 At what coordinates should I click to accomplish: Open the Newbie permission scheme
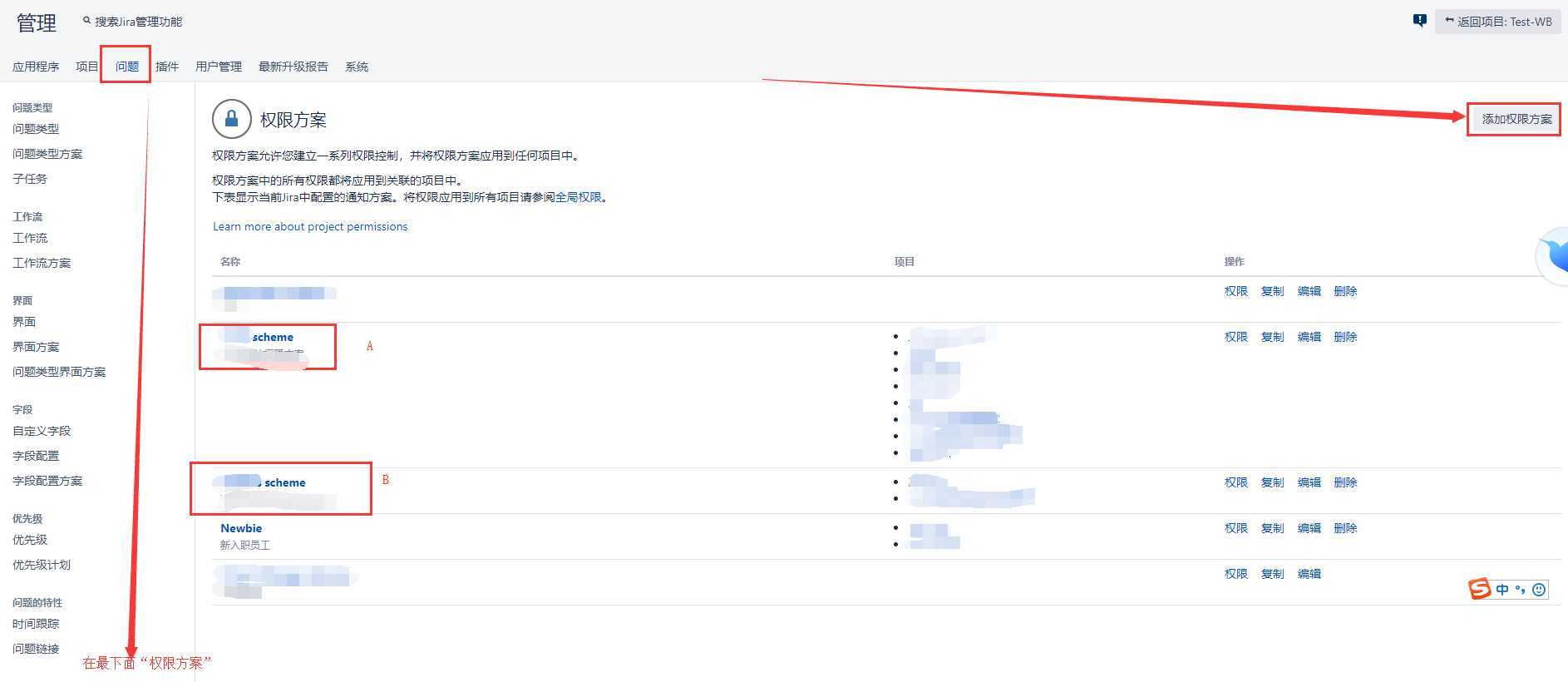241,528
